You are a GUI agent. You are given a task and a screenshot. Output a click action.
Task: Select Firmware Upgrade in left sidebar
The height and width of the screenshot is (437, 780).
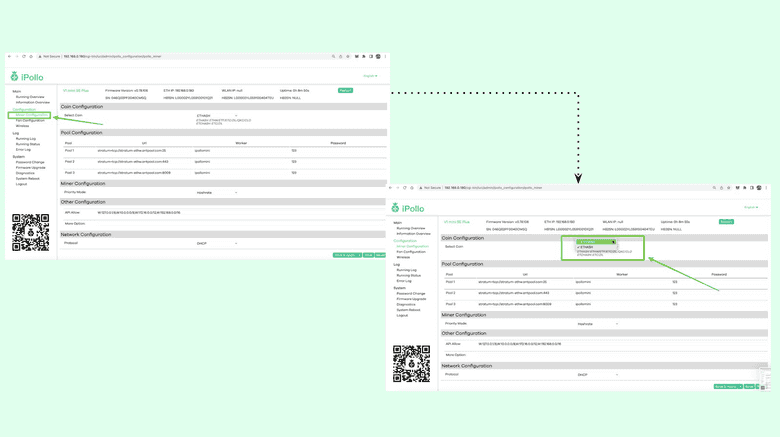point(31,167)
